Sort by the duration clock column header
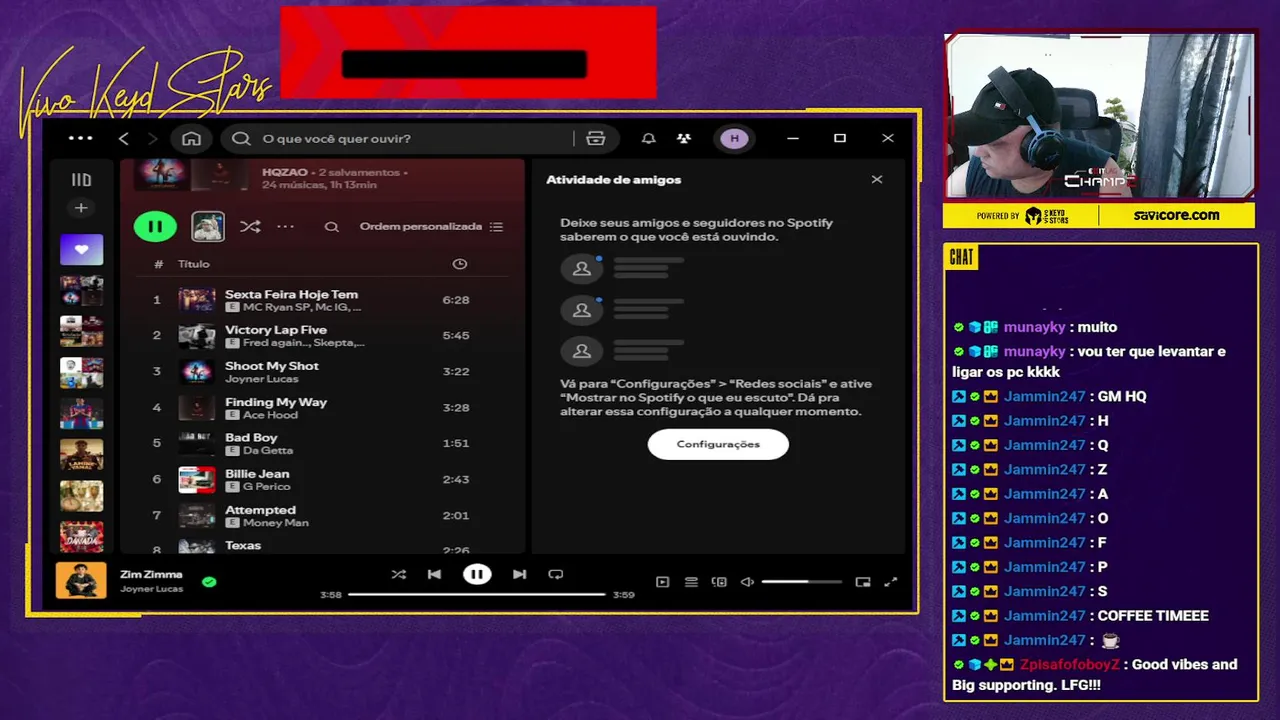Viewport: 1280px width, 720px height. (x=460, y=264)
